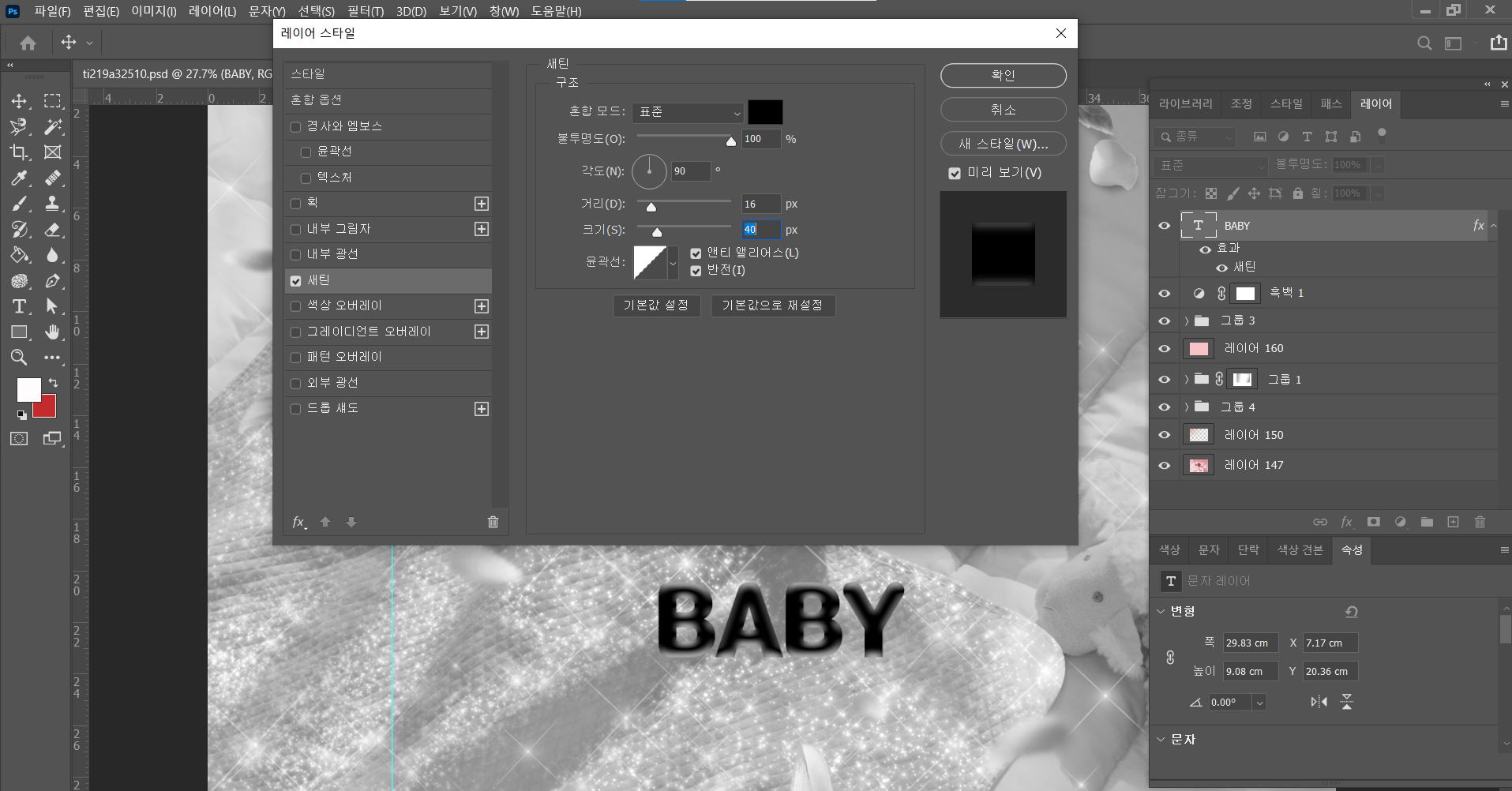The height and width of the screenshot is (791, 1512).
Task: Toggle the Invert checkbox
Action: coord(696,271)
